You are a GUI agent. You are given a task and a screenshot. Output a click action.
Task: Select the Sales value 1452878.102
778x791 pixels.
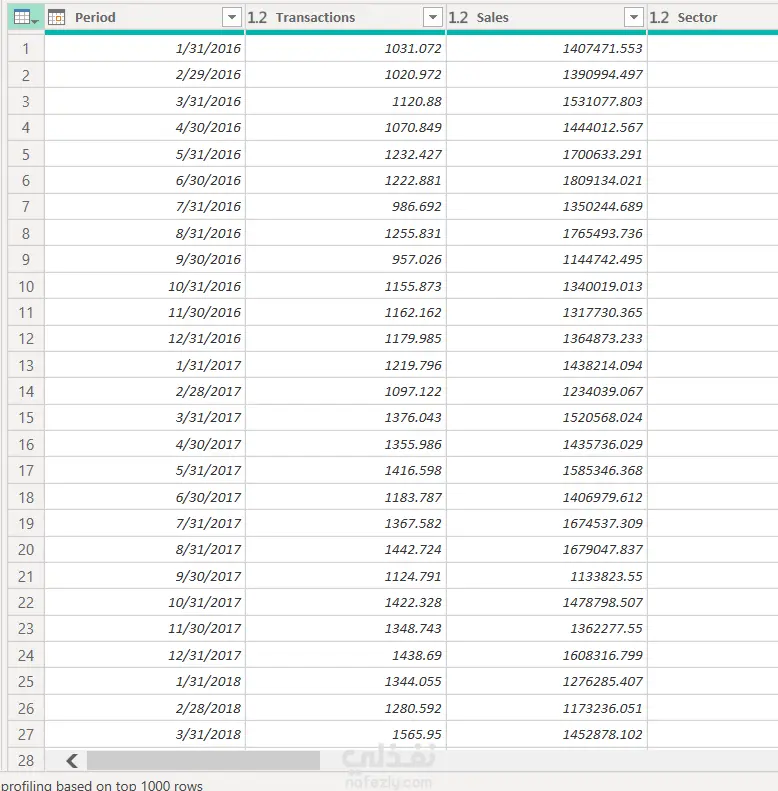tap(546, 734)
